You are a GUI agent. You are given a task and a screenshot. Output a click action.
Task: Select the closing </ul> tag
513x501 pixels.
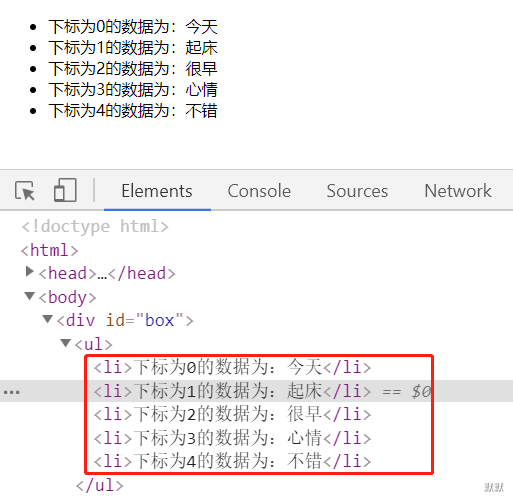(100, 485)
